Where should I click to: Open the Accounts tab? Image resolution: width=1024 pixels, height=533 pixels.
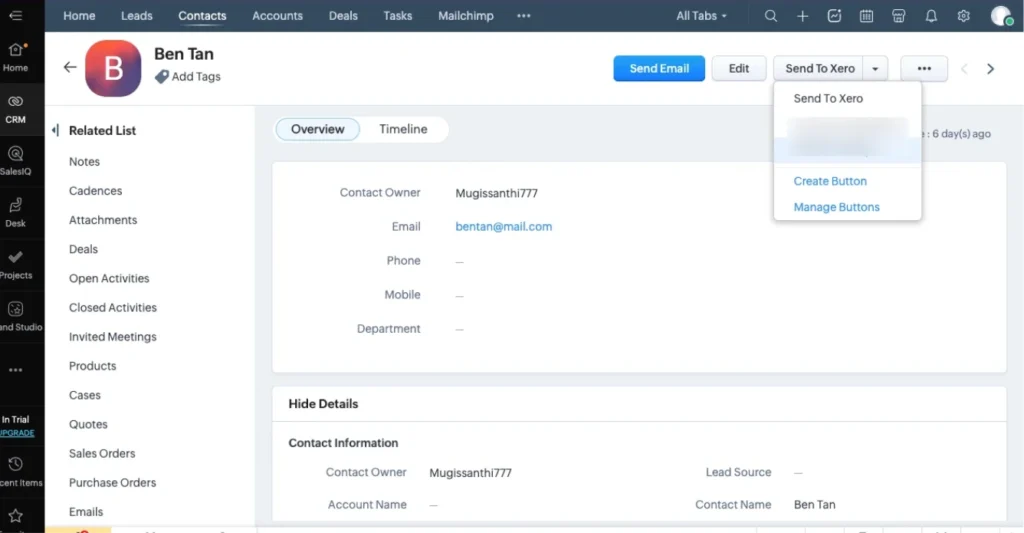278,16
